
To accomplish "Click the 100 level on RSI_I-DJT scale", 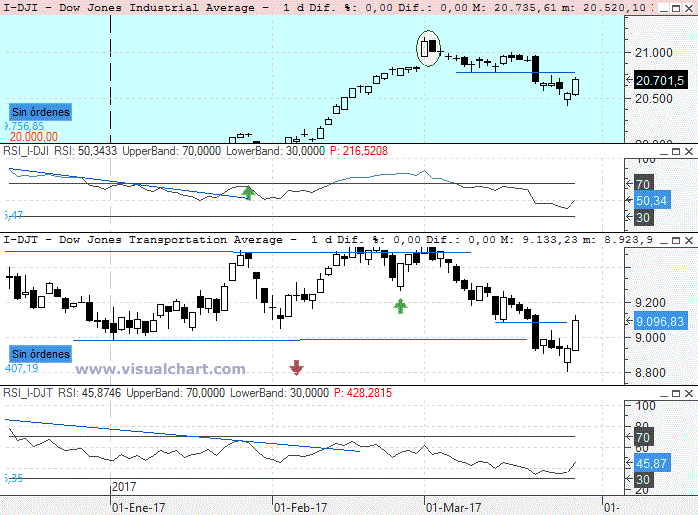I will click(x=645, y=406).
